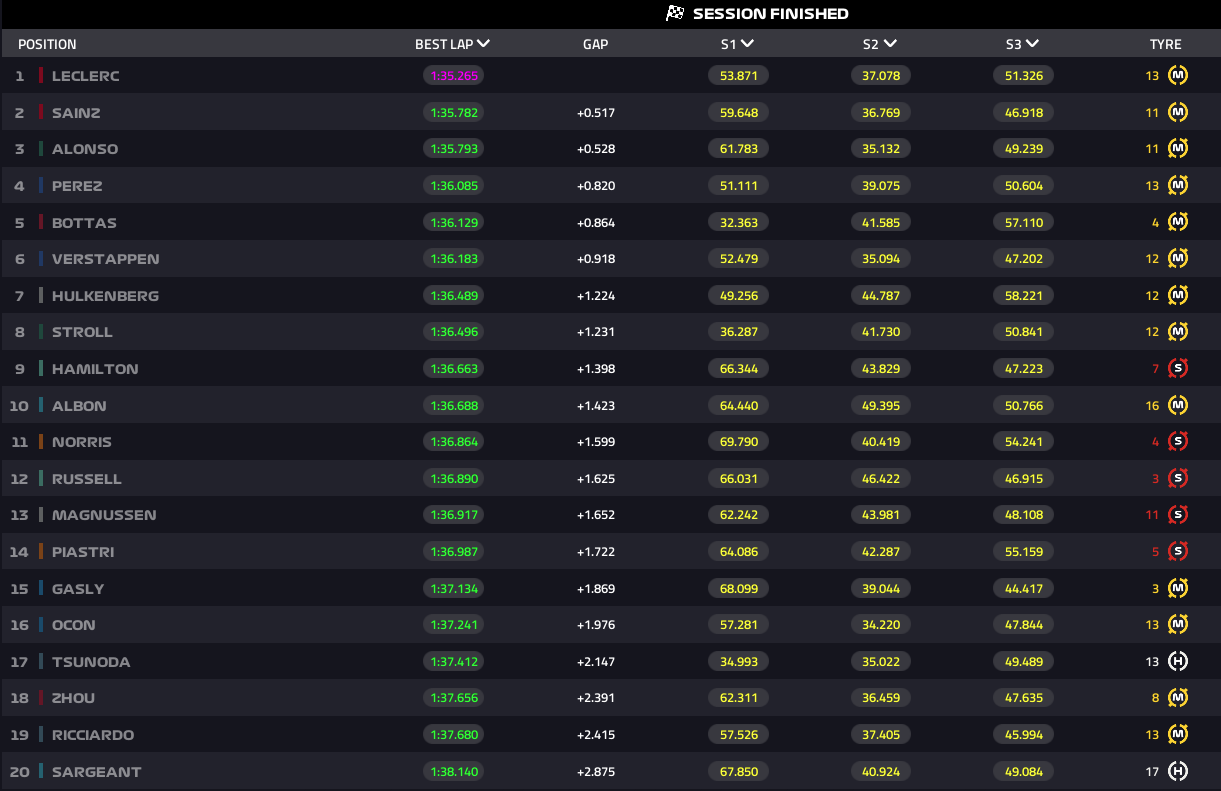The width and height of the screenshot is (1221, 791).
Task: Click Alonso's gap value +0.528
Action: click(x=596, y=149)
